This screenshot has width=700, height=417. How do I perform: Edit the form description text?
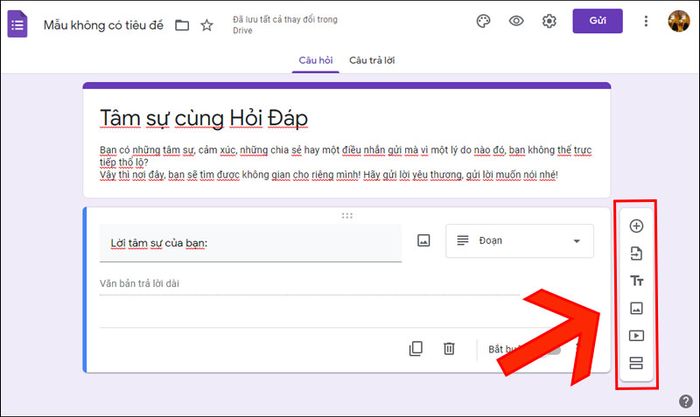pos(346,162)
